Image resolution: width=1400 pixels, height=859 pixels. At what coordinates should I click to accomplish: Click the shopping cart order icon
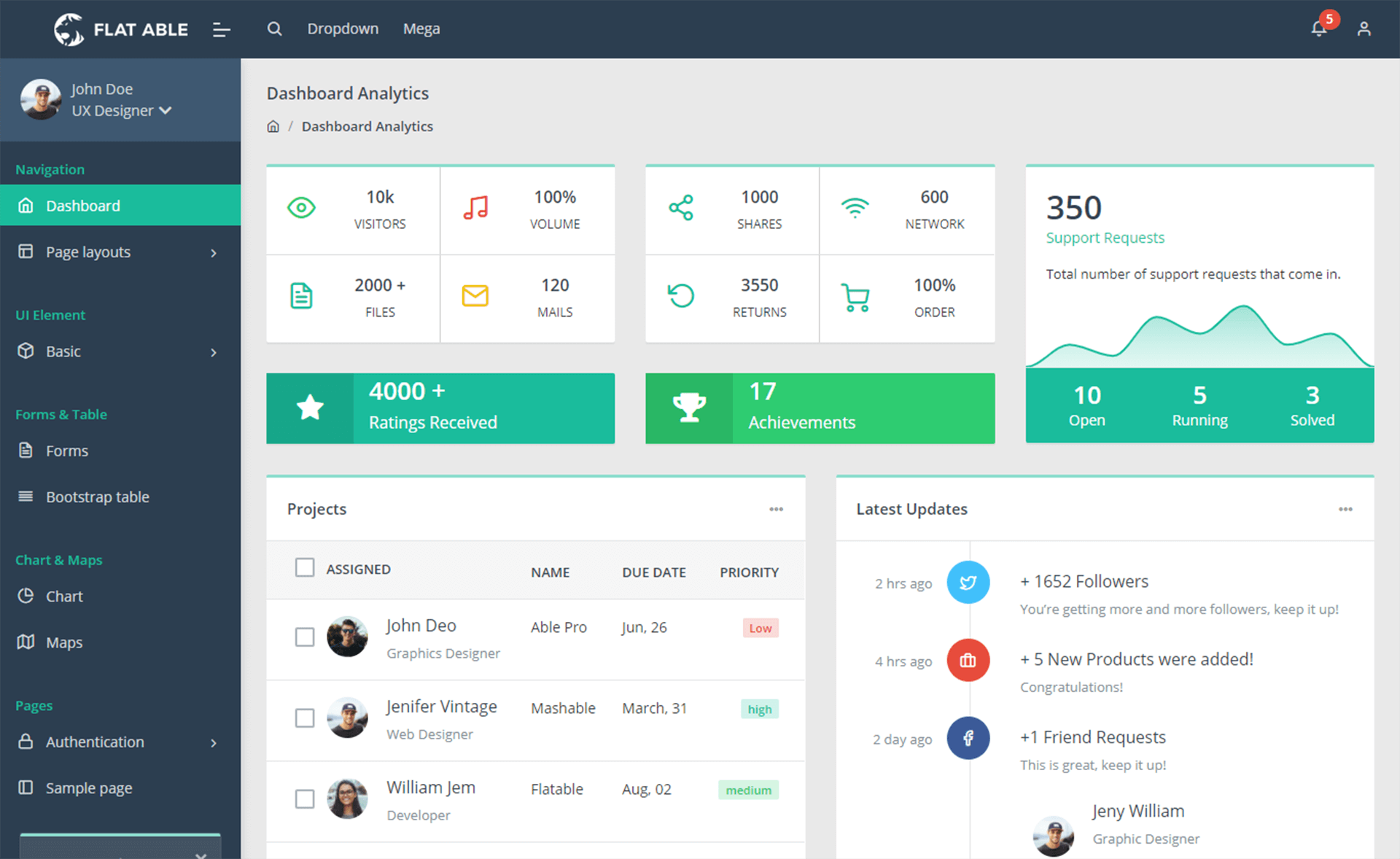pos(855,295)
